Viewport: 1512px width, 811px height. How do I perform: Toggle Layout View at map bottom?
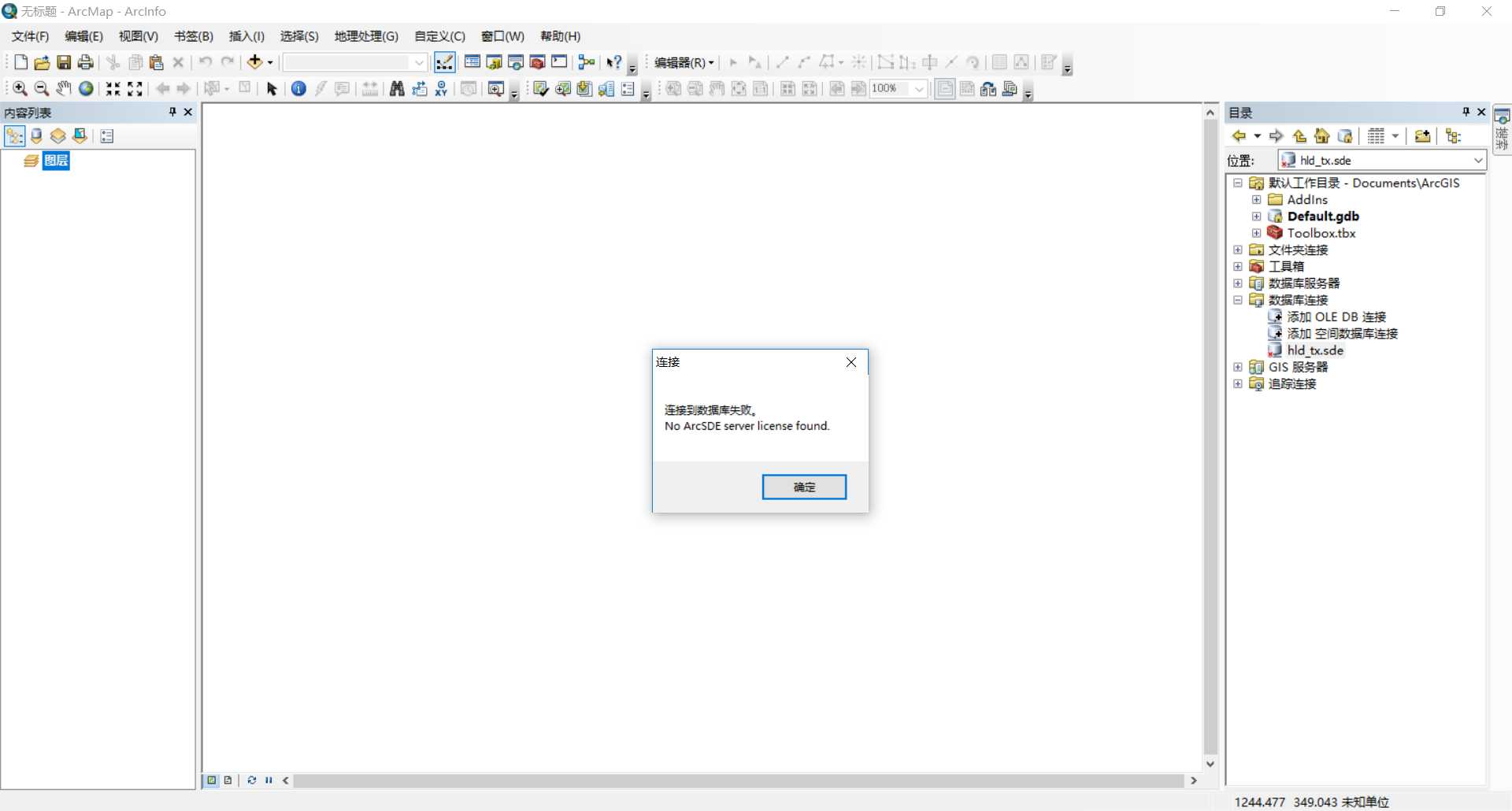point(228,780)
